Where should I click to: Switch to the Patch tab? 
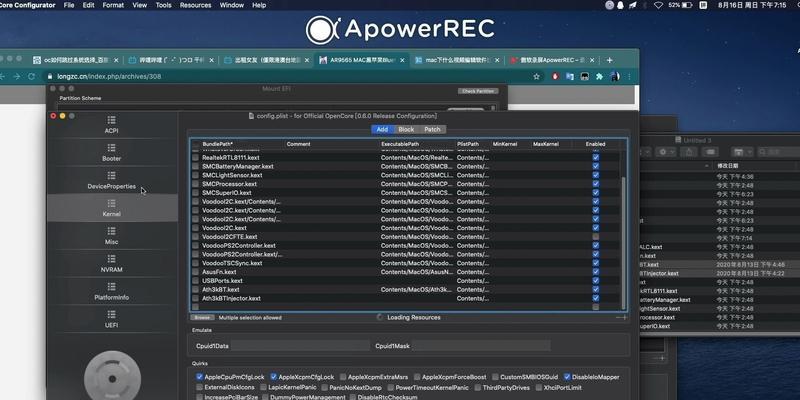432,130
